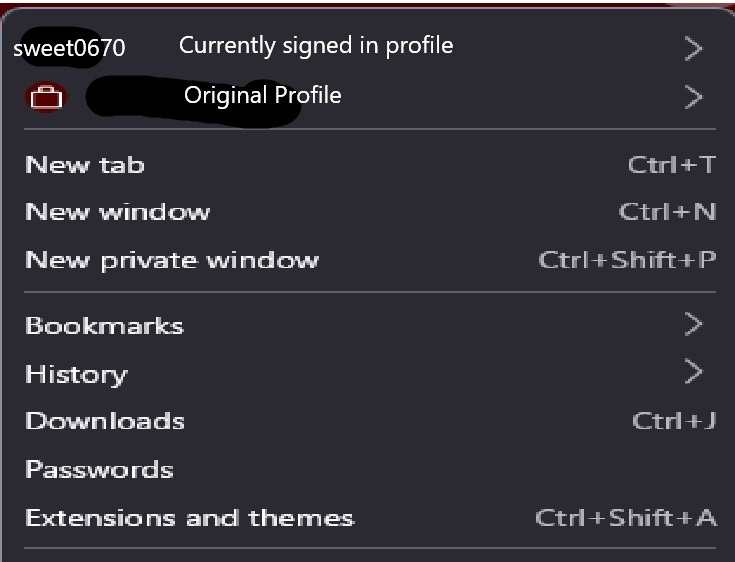This screenshot has height=562, width=735.
Task: Open the Bookmarks submenu chevron
Action: coord(694,324)
